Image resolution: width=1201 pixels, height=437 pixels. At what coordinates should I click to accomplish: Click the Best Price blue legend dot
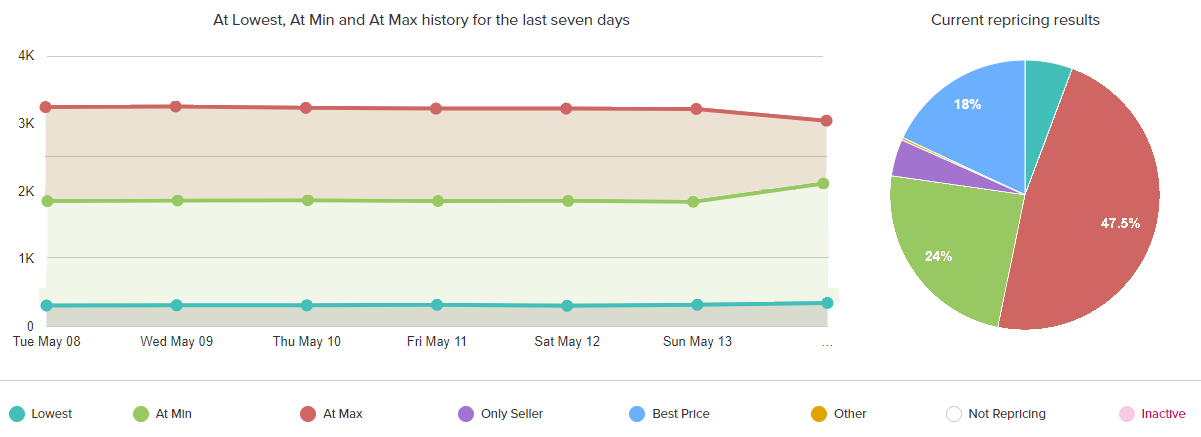click(x=637, y=414)
